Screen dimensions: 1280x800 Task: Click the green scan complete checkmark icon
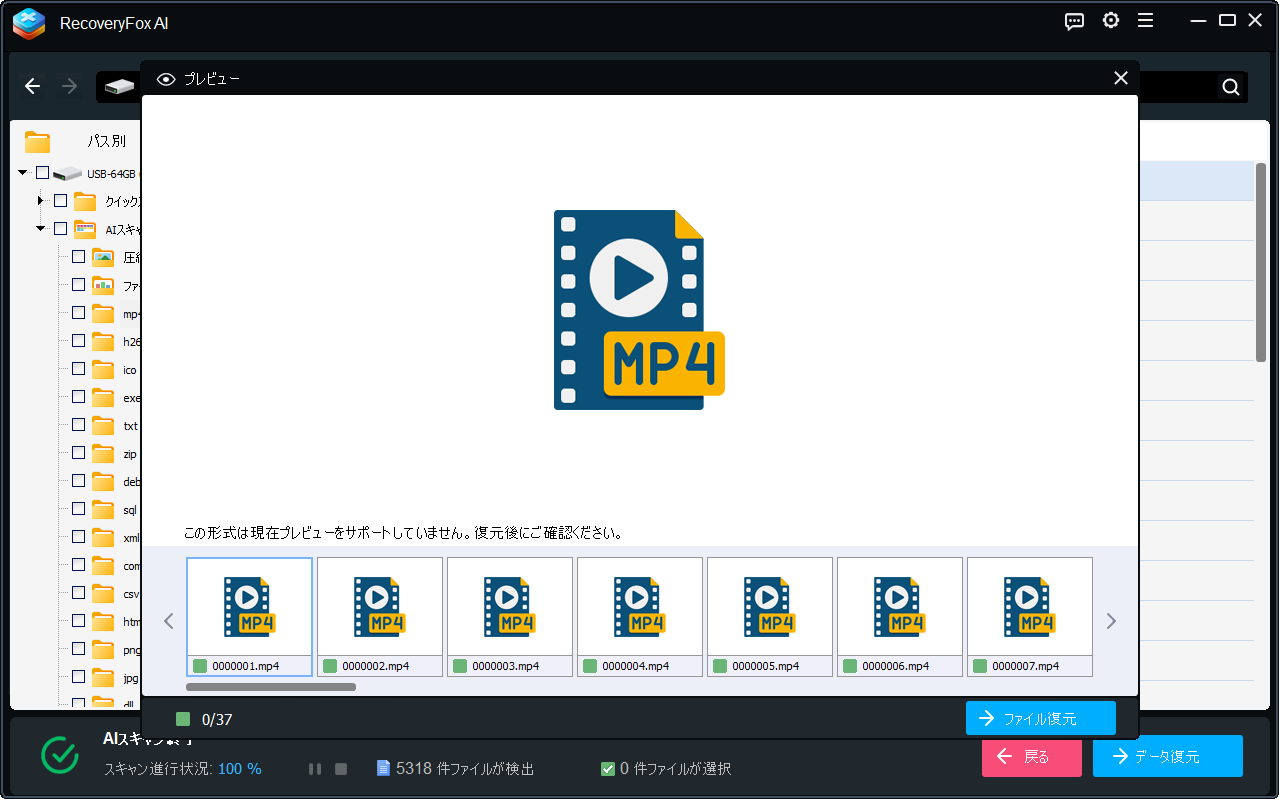point(60,754)
